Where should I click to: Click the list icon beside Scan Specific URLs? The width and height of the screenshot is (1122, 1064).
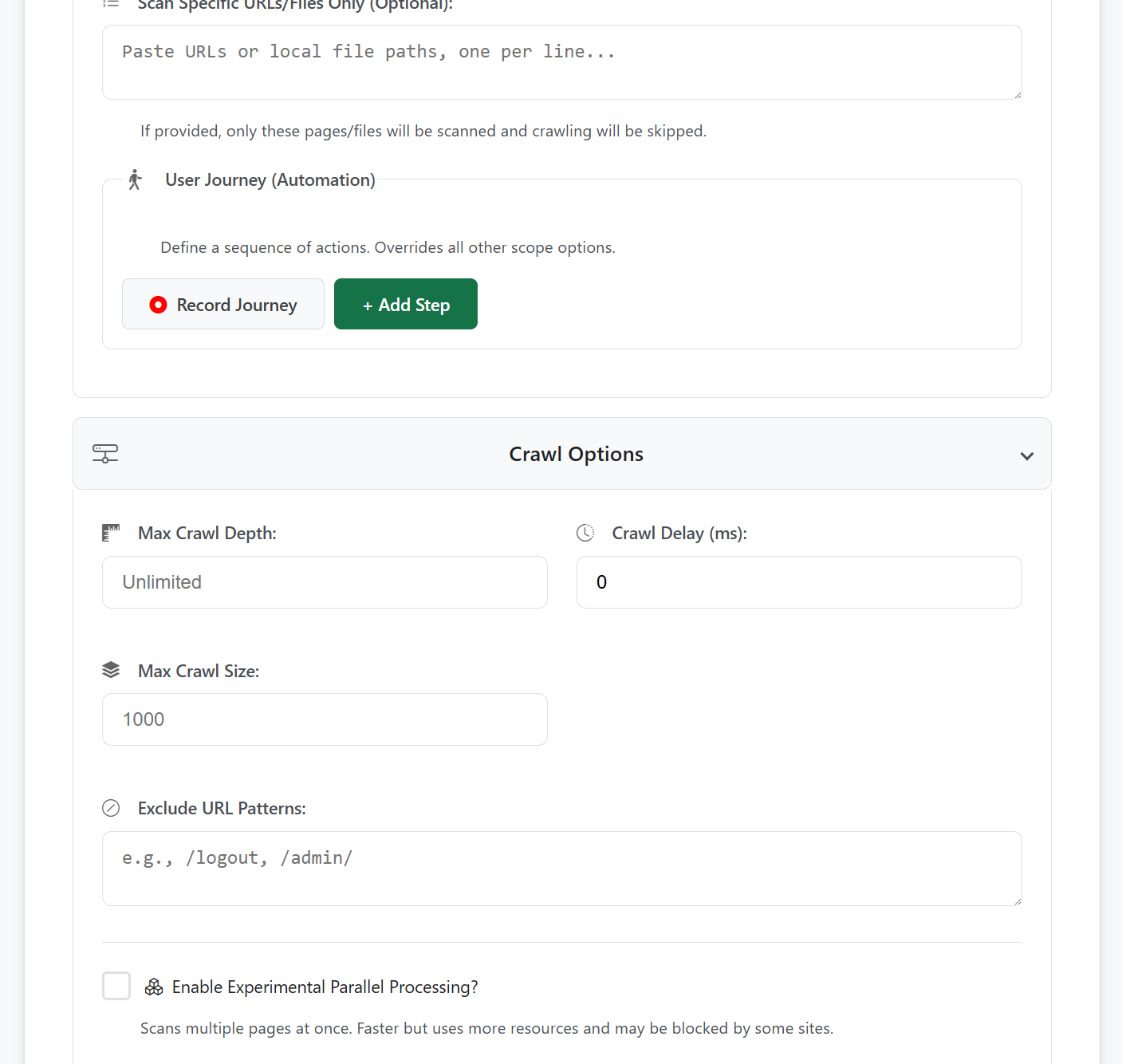click(111, 4)
